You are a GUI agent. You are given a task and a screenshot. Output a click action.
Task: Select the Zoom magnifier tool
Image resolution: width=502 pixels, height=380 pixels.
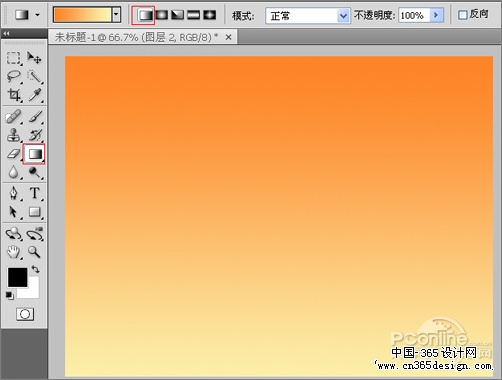(x=34, y=252)
